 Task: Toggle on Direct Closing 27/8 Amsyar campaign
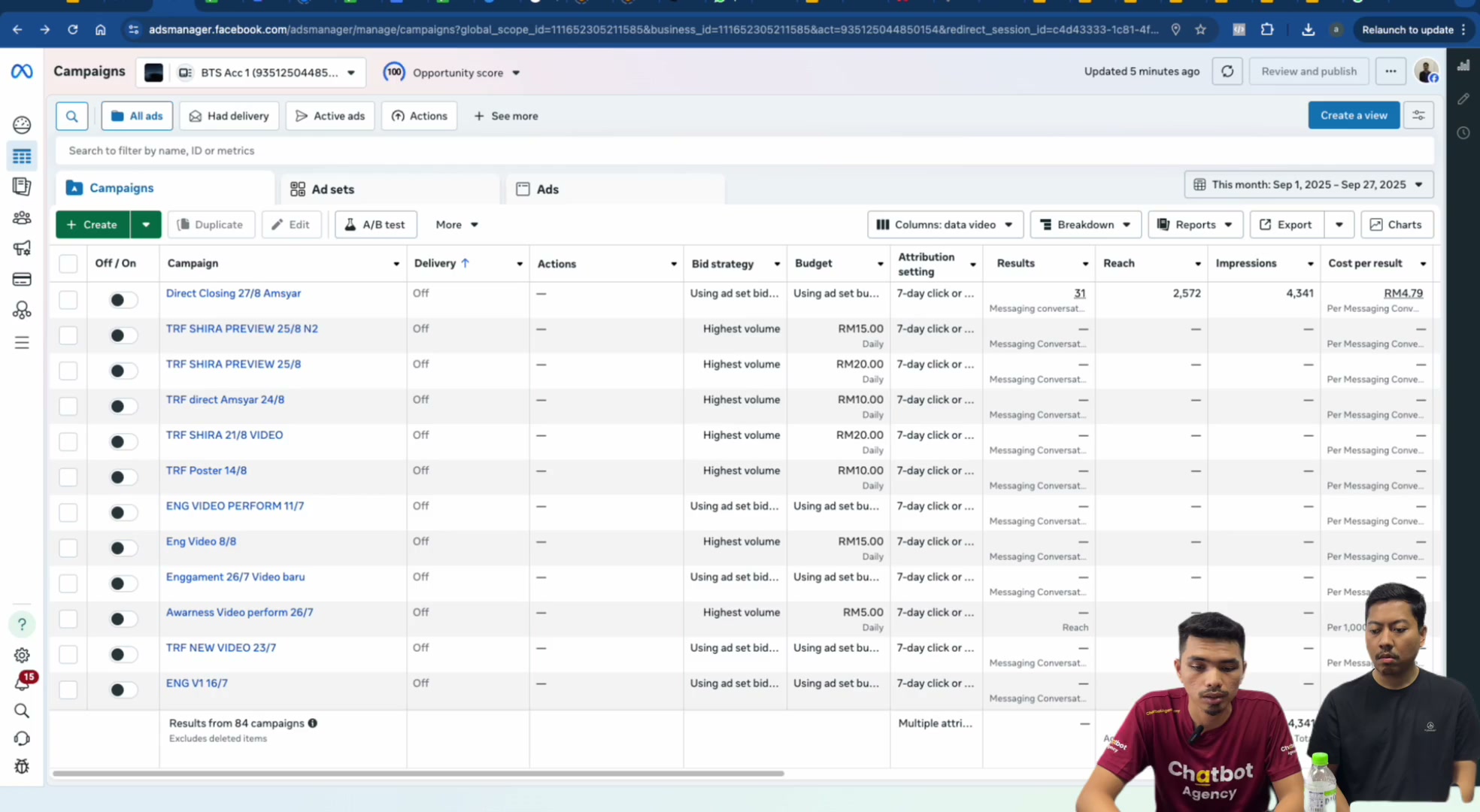(x=123, y=300)
